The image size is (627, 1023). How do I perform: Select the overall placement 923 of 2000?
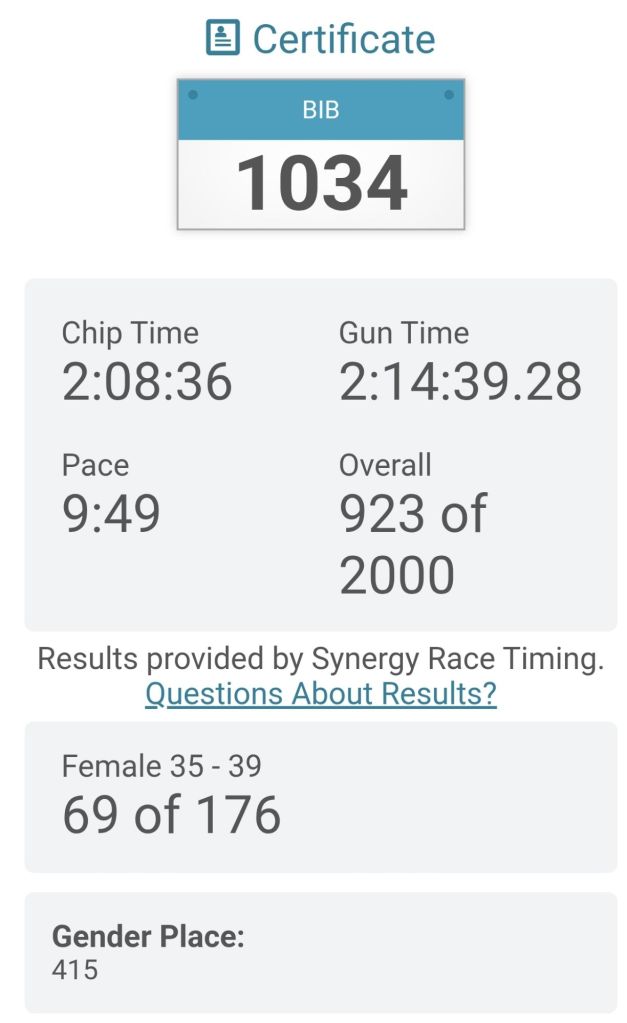(x=412, y=544)
